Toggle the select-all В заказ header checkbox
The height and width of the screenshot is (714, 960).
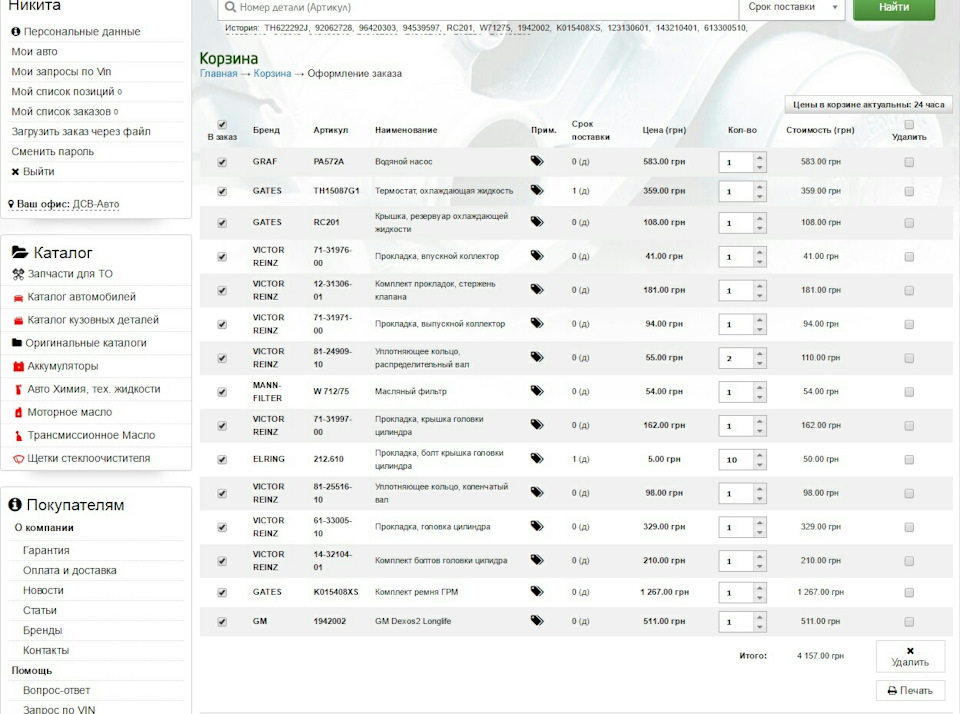[222, 124]
